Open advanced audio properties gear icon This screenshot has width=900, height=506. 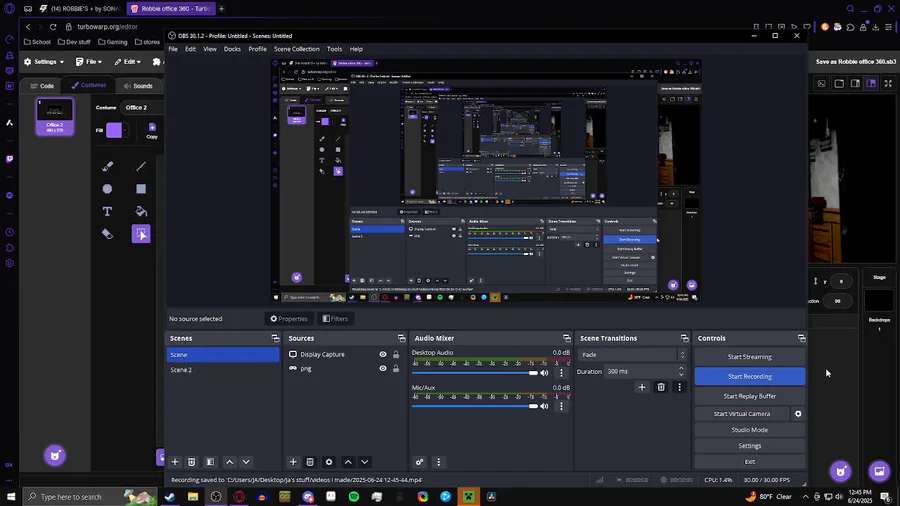(x=420, y=462)
